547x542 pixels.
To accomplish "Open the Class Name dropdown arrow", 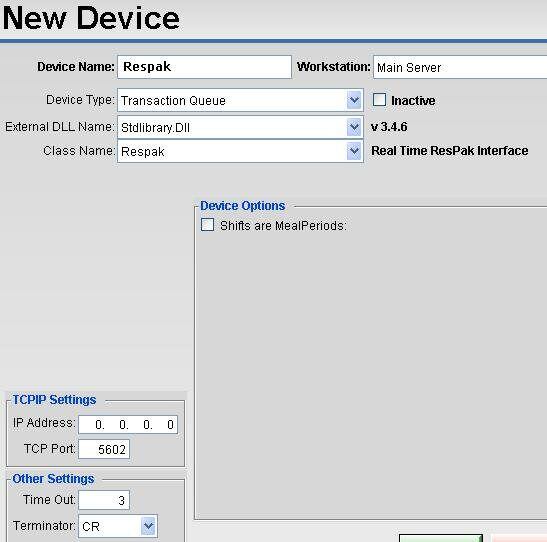I will pos(354,151).
